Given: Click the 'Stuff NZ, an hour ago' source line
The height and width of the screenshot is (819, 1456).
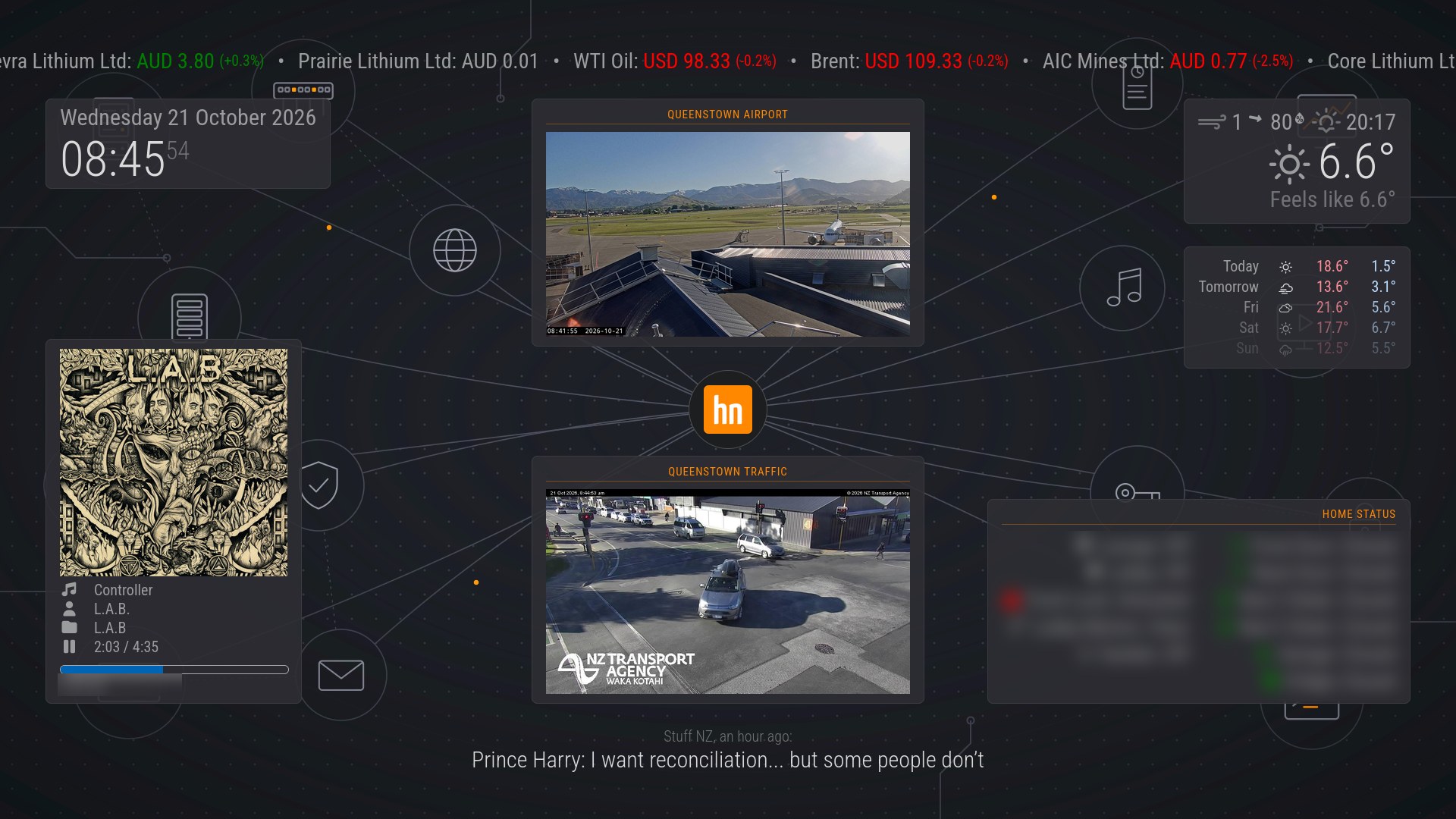Looking at the screenshot, I should [x=728, y=736].
